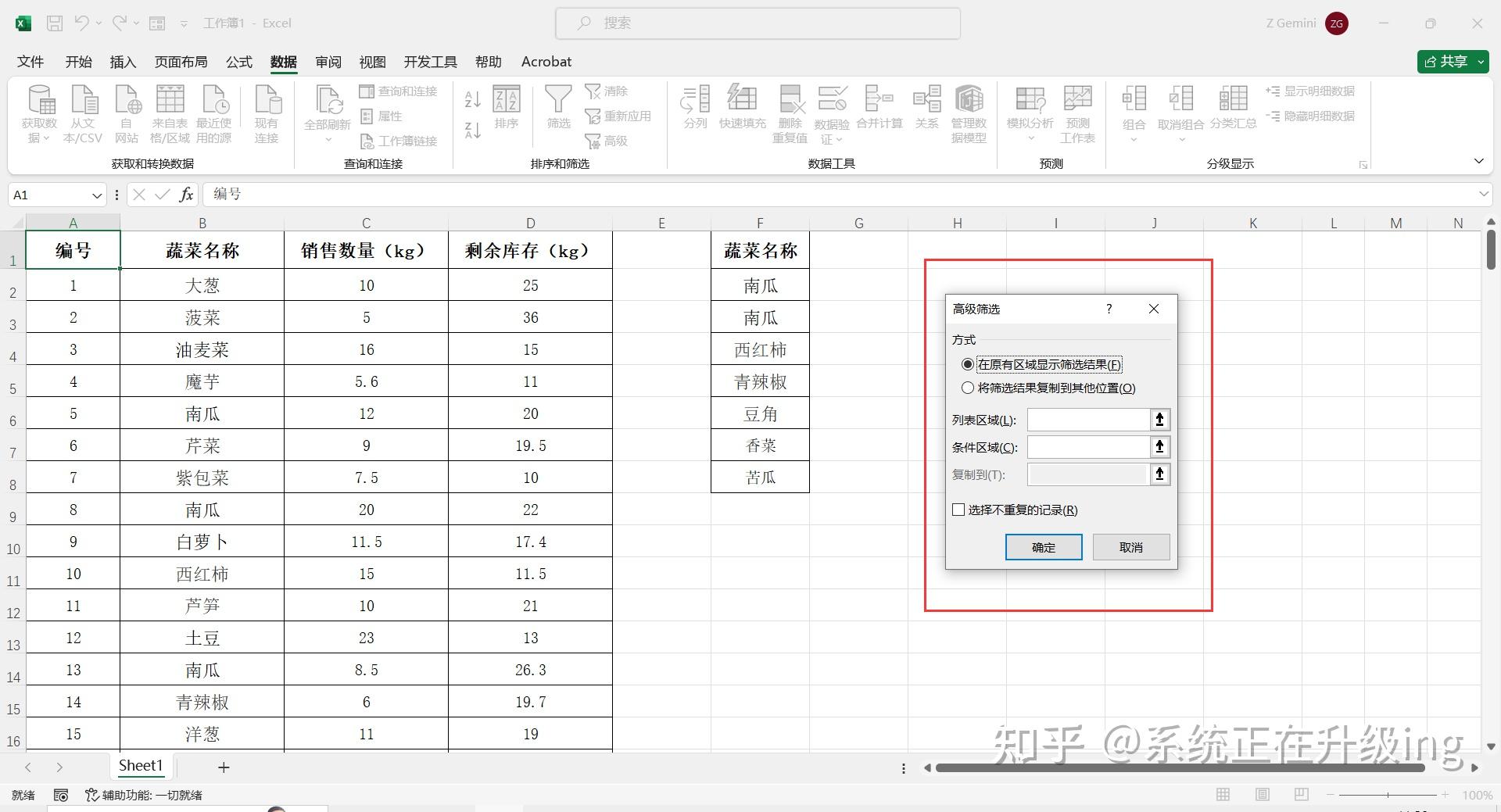Image resolution: width=1501 pixels, height=812 pixels.
Task: Click the search box 搜索
Action: pos(758,23)
